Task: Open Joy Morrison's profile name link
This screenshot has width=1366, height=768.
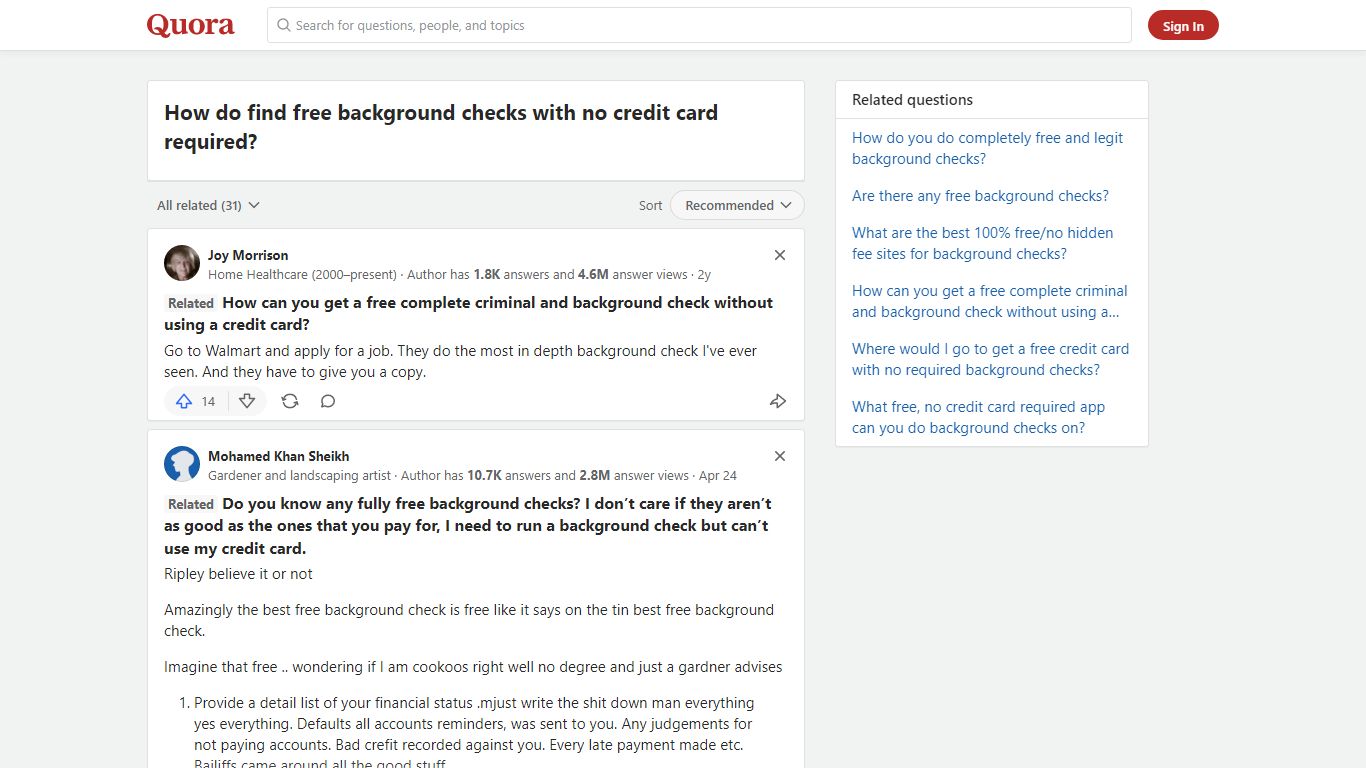Action: (x=248, y=255)
